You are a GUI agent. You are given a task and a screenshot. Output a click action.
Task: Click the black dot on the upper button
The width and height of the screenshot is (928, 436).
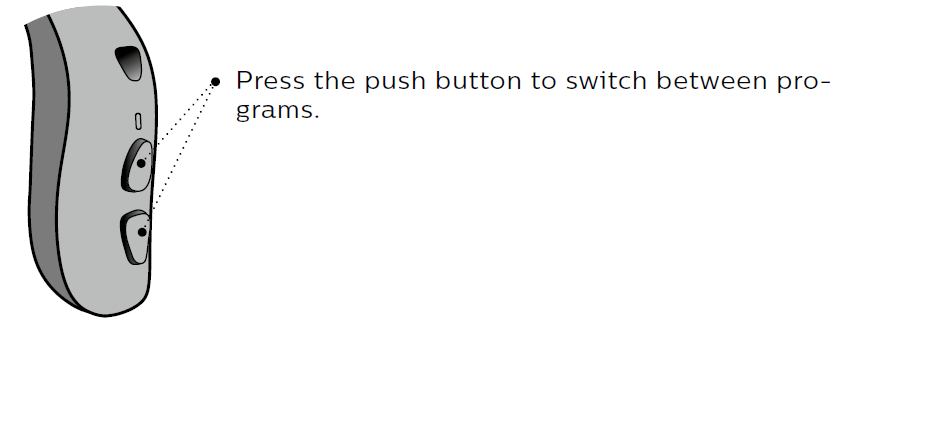click(141, 162)
